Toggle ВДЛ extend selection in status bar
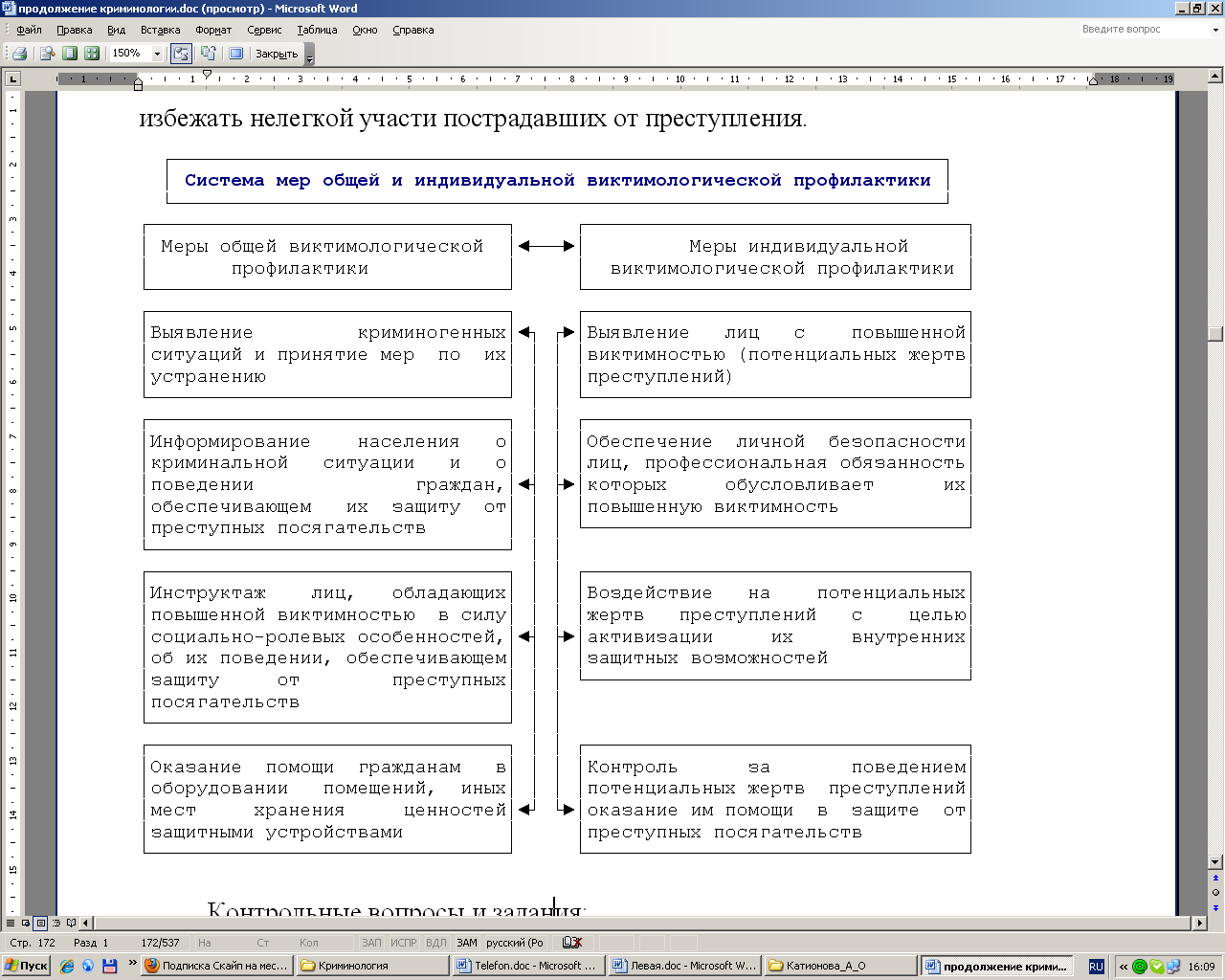This screenshot has width=1225, height=980. pyautogui.click(x=435, y=943)
